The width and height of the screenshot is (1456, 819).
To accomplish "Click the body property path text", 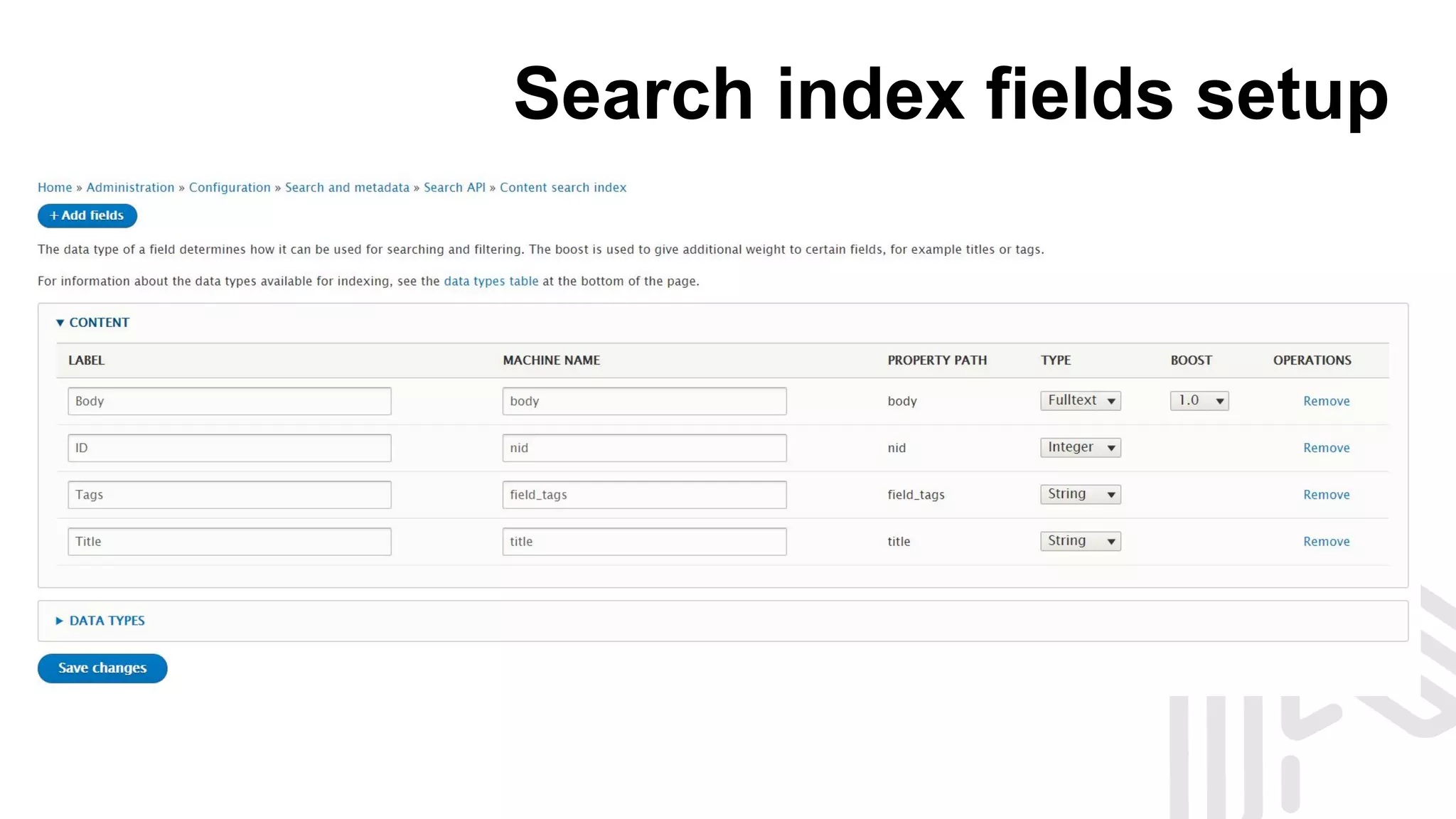I will coord(902,401).
